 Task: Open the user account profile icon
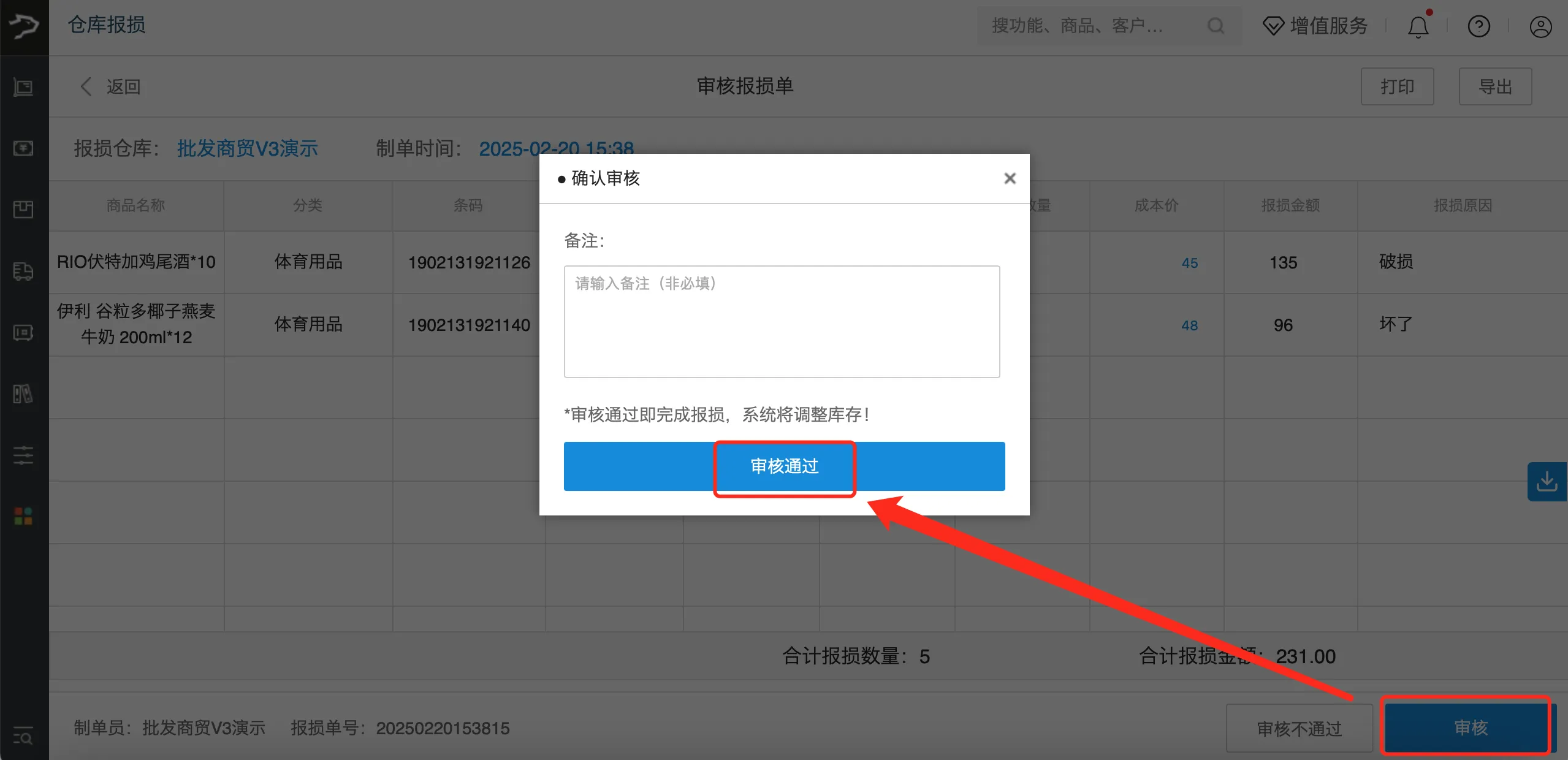(x=1540, y=26)
